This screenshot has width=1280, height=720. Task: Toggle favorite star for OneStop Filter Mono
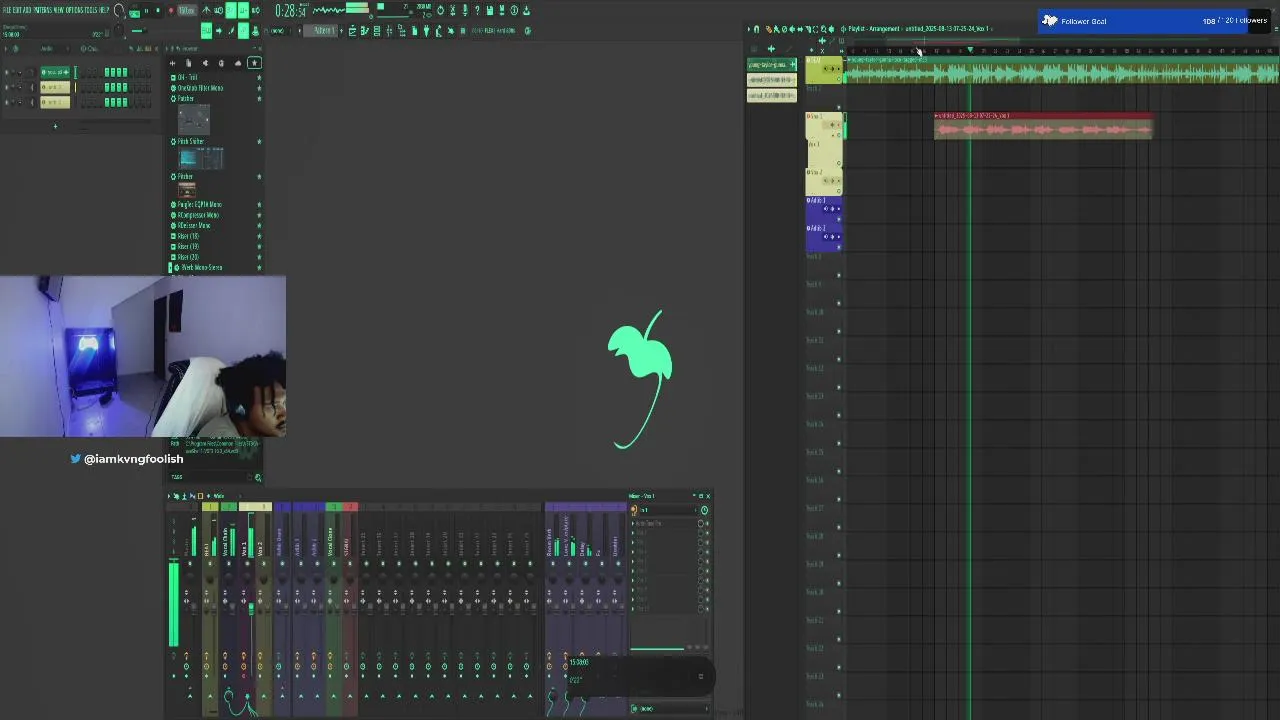point(259,88)
